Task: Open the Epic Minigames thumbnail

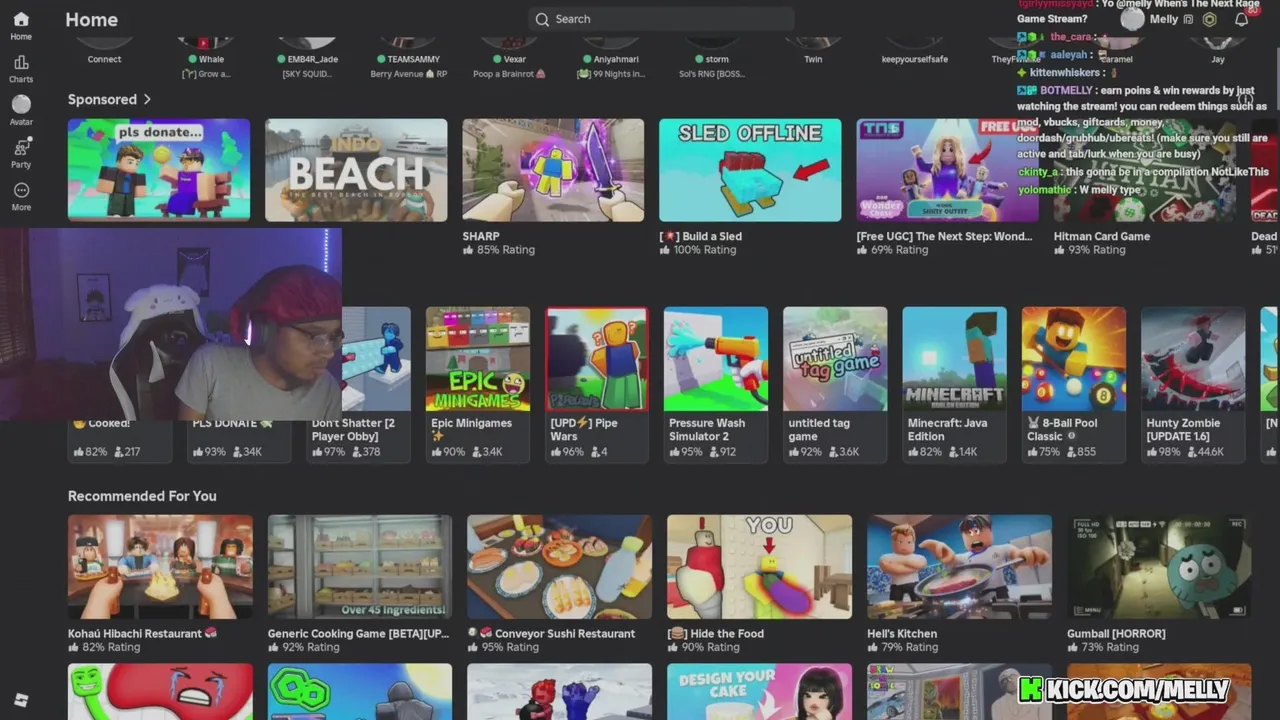Action: click(478, 359)
